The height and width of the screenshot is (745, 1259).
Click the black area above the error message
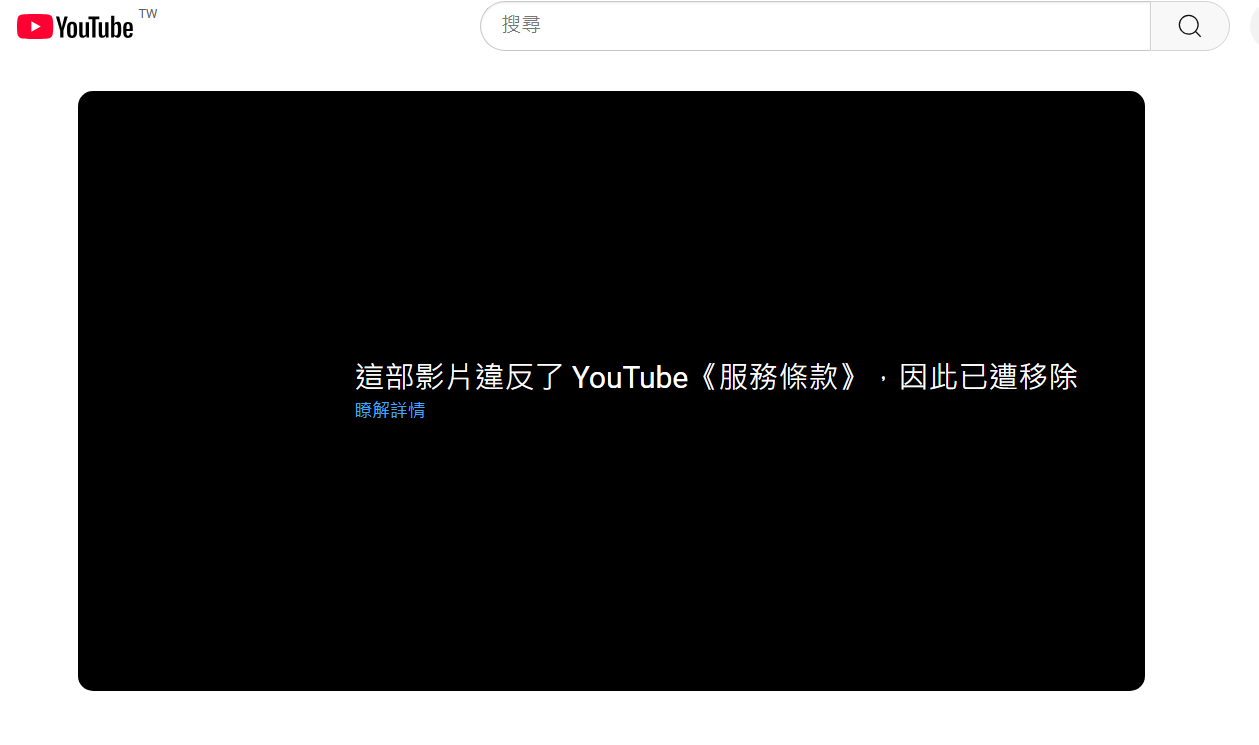[x=611, y=220]
